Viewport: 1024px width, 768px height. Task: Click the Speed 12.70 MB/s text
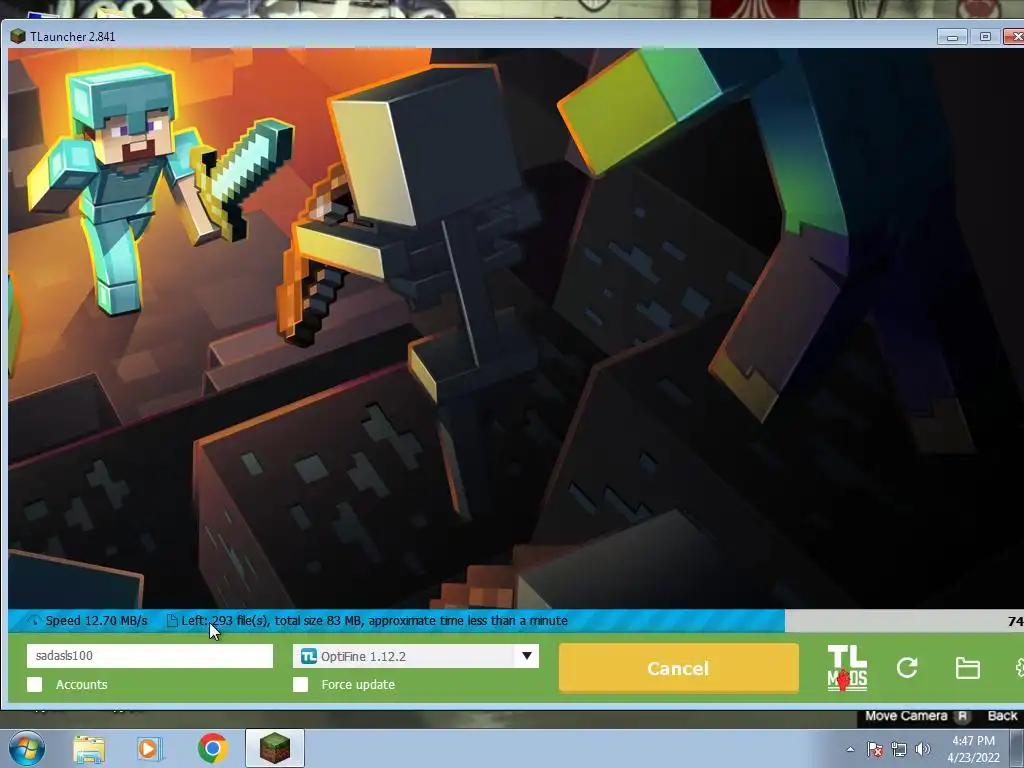(96, 621)
